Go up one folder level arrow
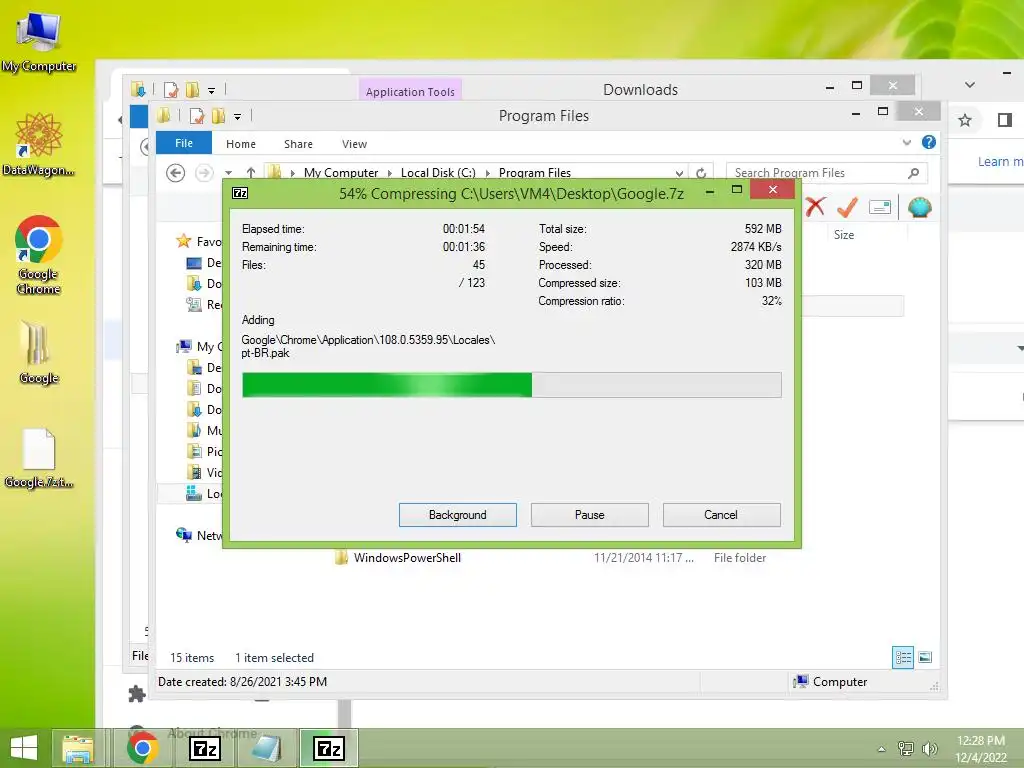Screen dimensions: 1024x768 point(251,172)
